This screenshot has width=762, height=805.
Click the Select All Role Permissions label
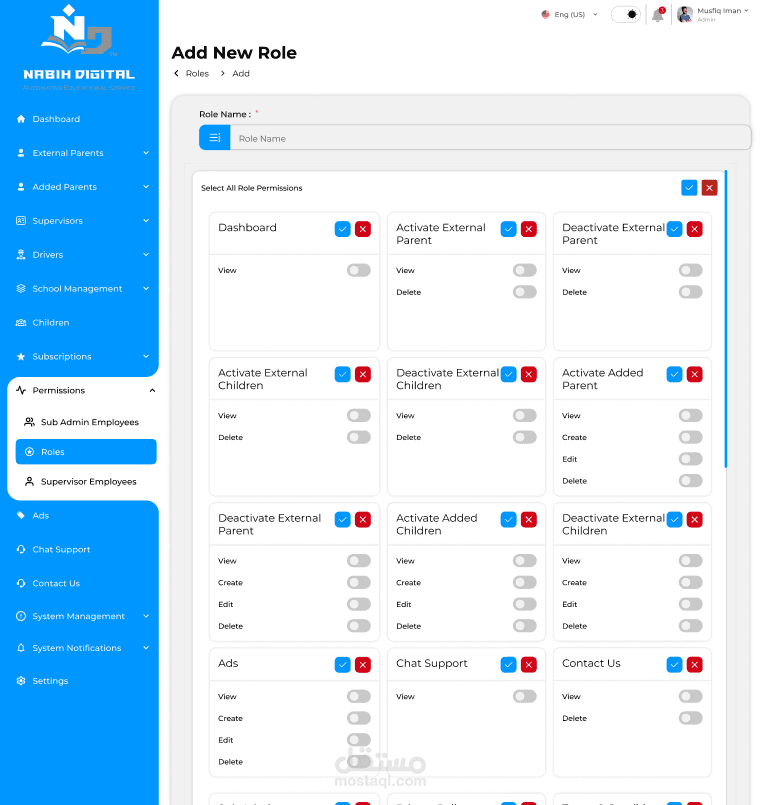pyautogui.click(x=252, y=188)
